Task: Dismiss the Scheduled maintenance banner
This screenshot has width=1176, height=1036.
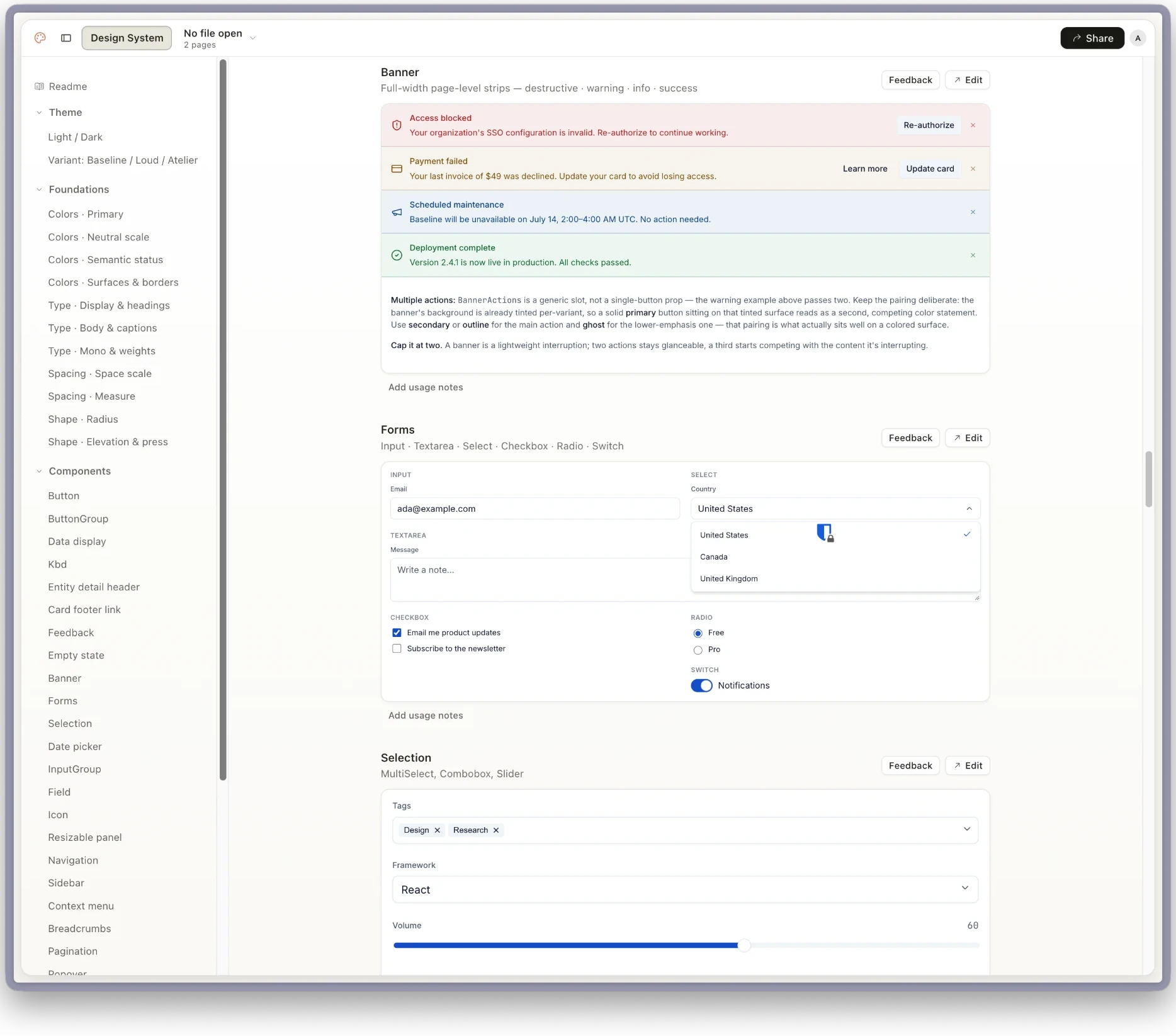Action: 973,212
